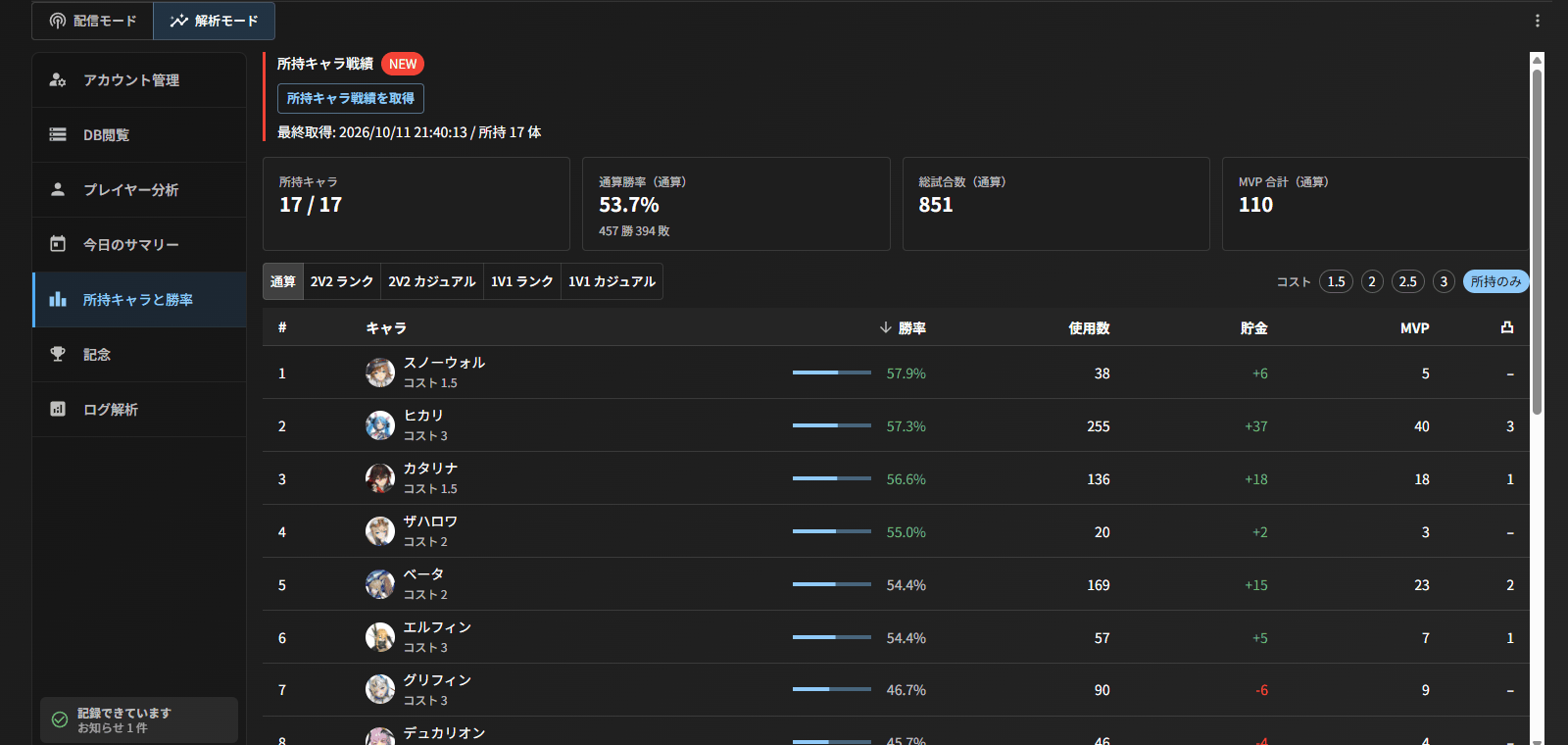This screenshot has height=745, width=1568.
Task: Switch to the 1V1 ランク tab
Action: coord(522,281)
